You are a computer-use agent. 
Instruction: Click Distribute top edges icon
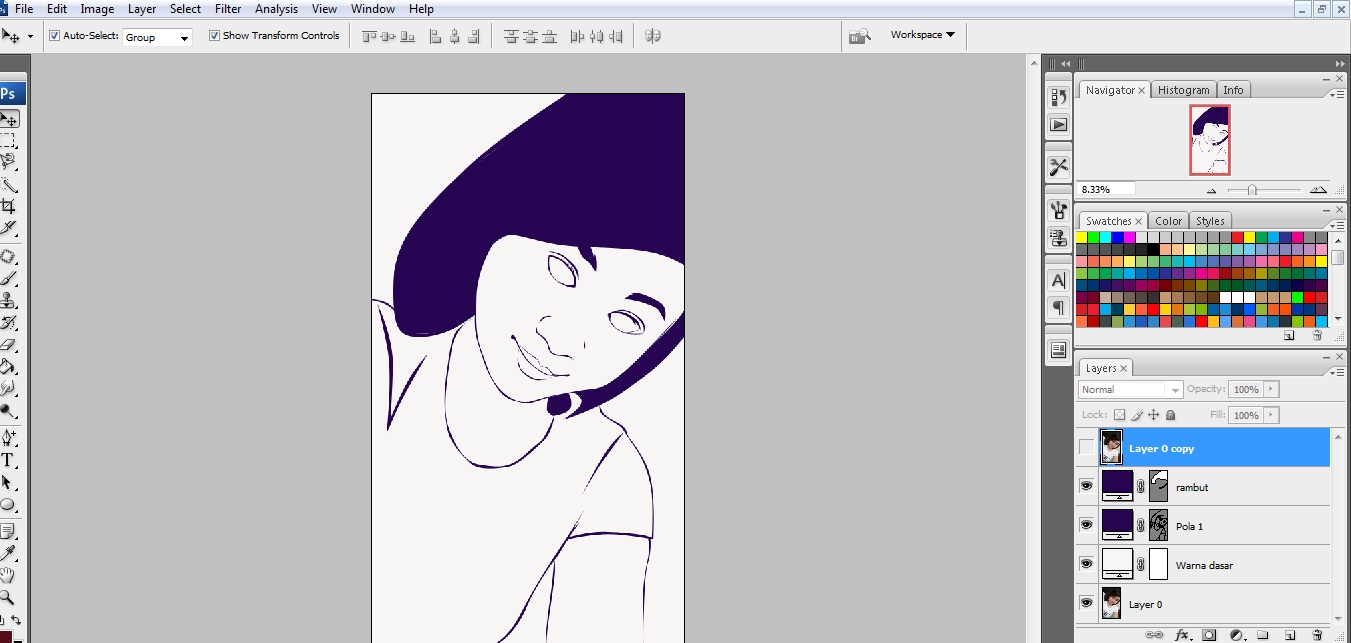pos(511,36)
